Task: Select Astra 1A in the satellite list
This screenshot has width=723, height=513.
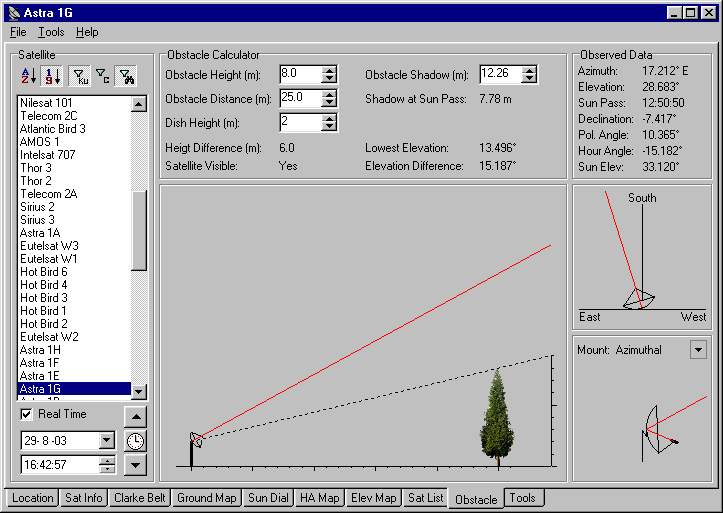Action: tap(74, 233)
